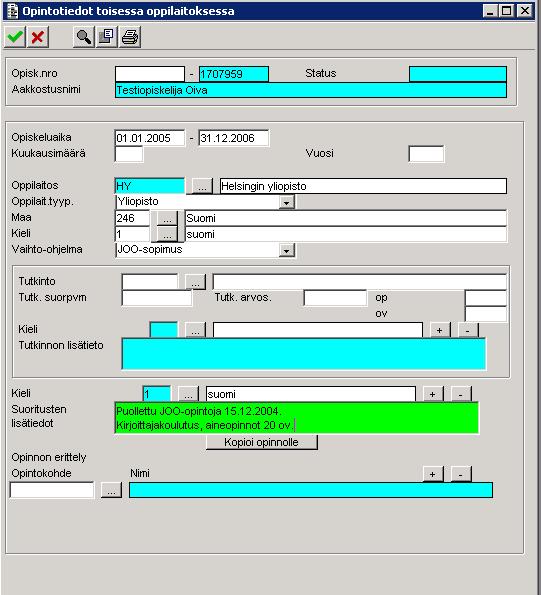Click the Tutkinnon lisätieto cyan text area
The height and width of the screenshot is (595, 541).
(304, 354)
